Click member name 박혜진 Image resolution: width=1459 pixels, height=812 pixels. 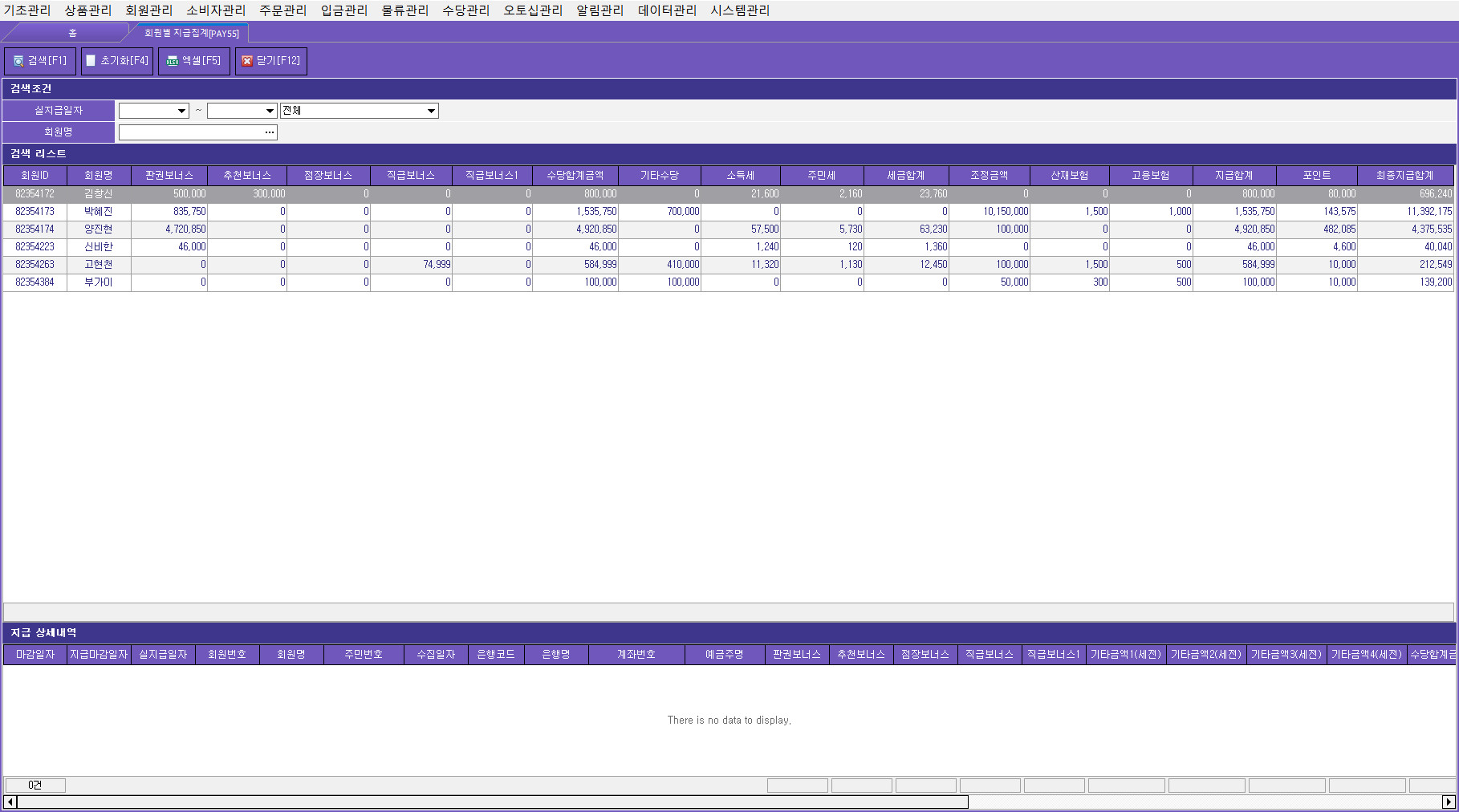pyautogui.click(x=99, y=212)
